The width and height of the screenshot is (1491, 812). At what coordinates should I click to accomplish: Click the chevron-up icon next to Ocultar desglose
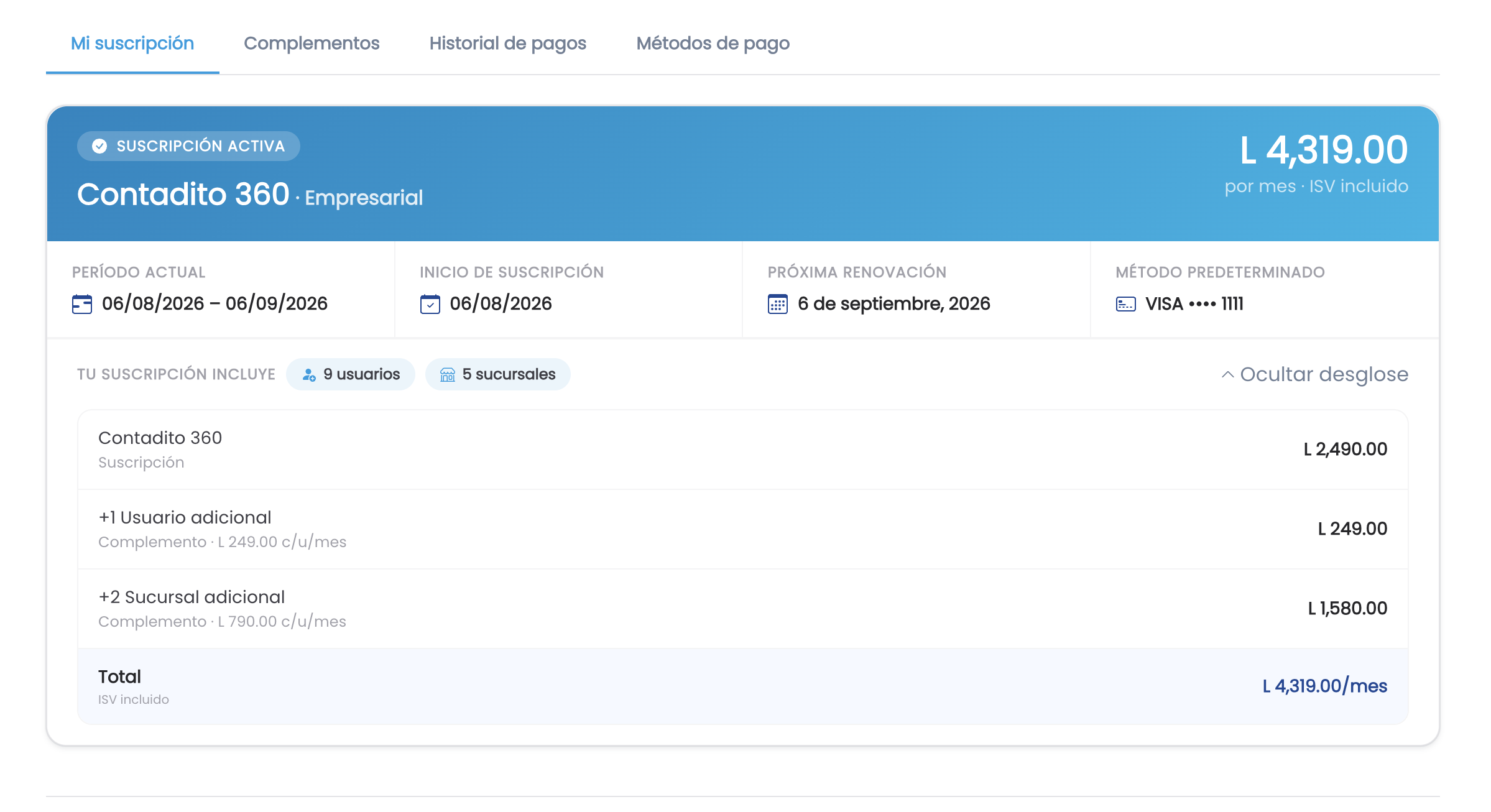[1227, 374]
